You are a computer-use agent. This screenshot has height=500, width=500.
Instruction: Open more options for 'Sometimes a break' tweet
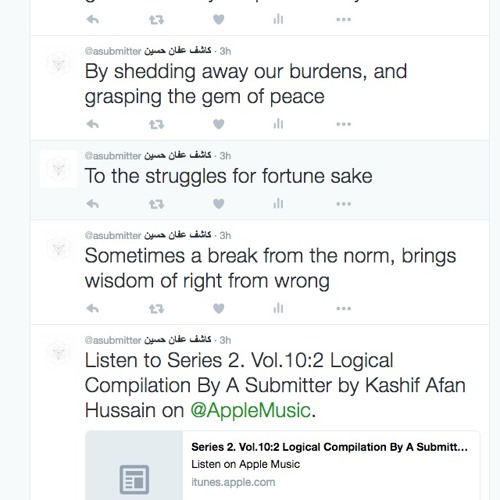[344, 309]
